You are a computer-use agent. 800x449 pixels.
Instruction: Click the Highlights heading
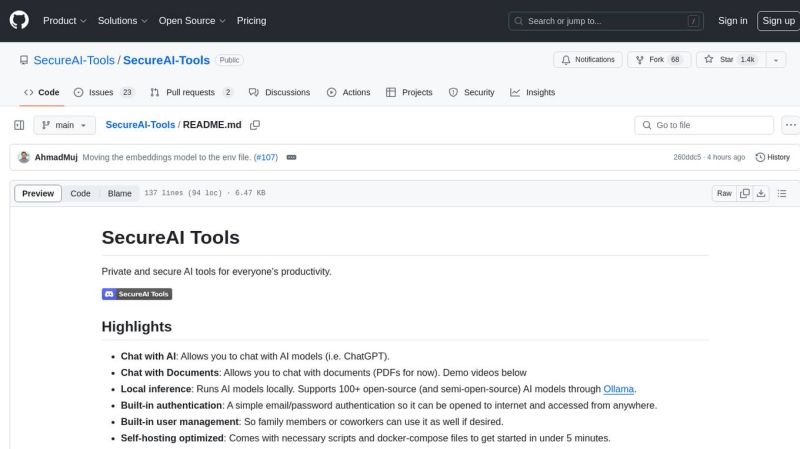pos(137,327)
